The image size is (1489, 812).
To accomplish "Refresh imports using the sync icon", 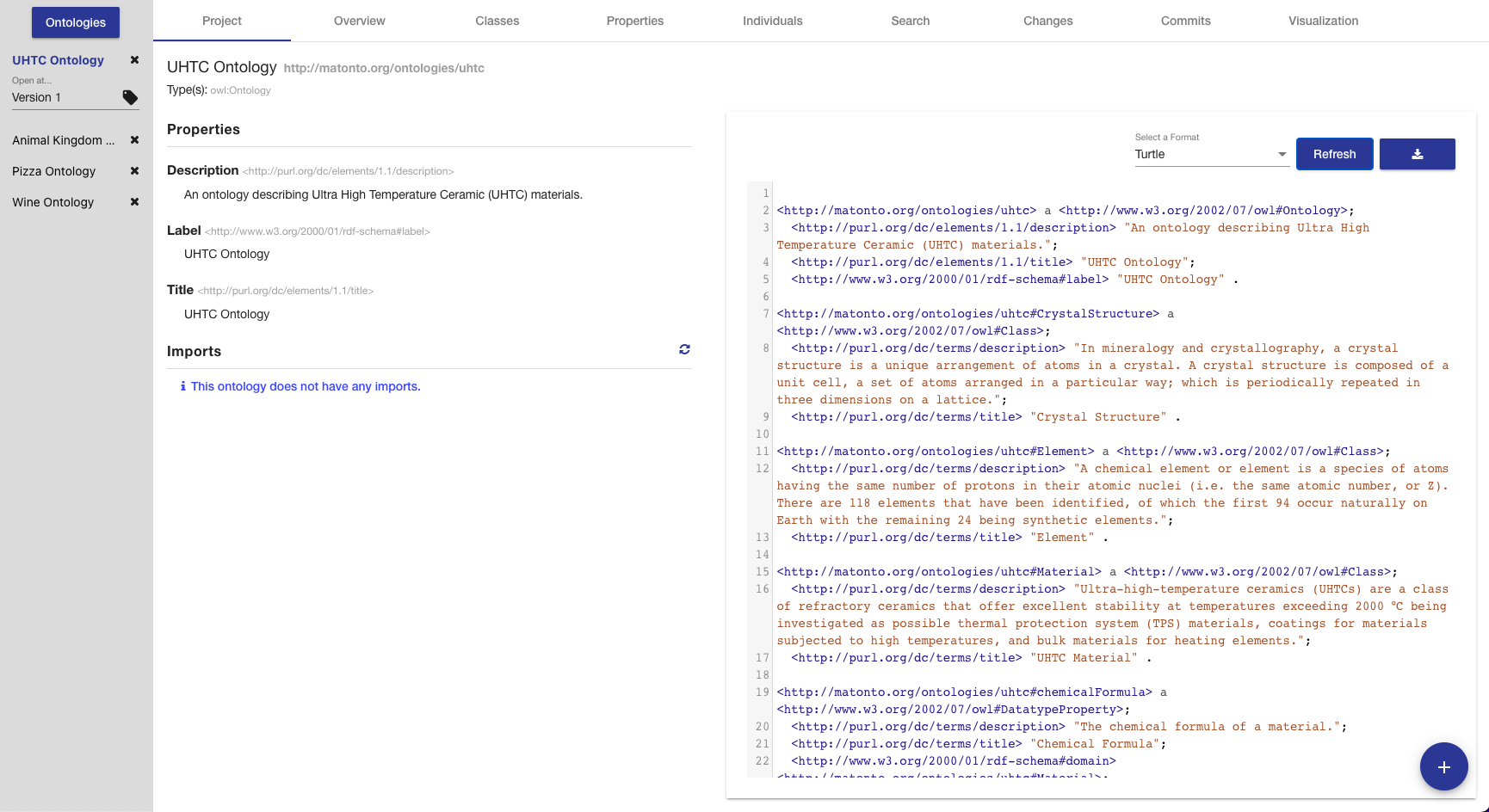I will click(684, 349).
